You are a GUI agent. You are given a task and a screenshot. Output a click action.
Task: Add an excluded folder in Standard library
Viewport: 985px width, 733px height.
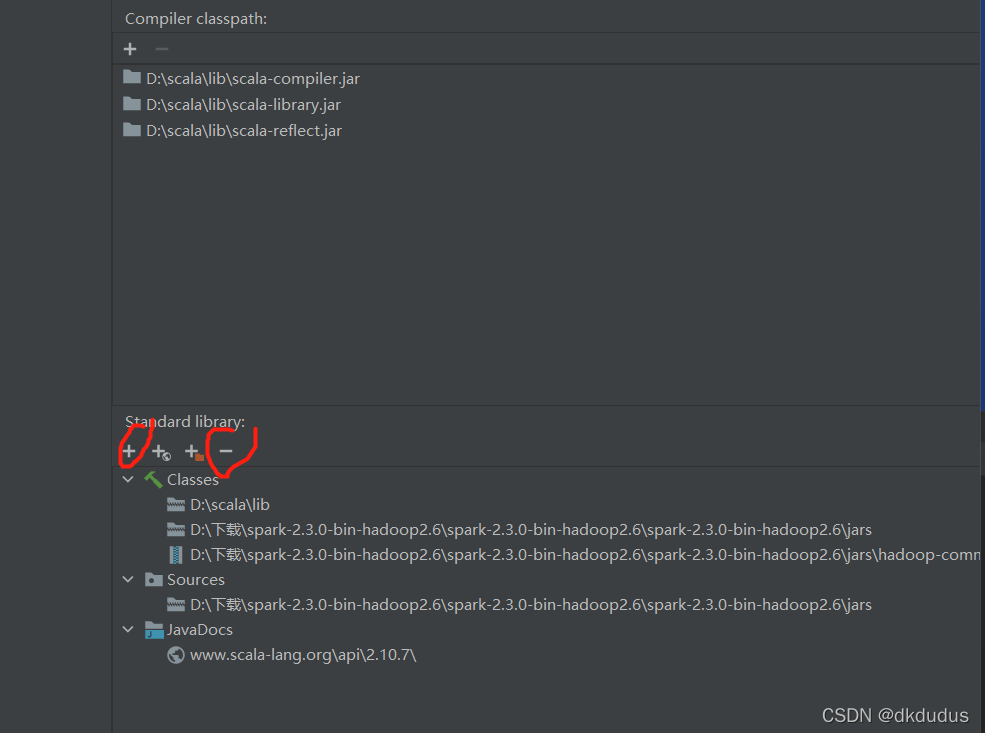pyautogui.click(x=194, y=452)
